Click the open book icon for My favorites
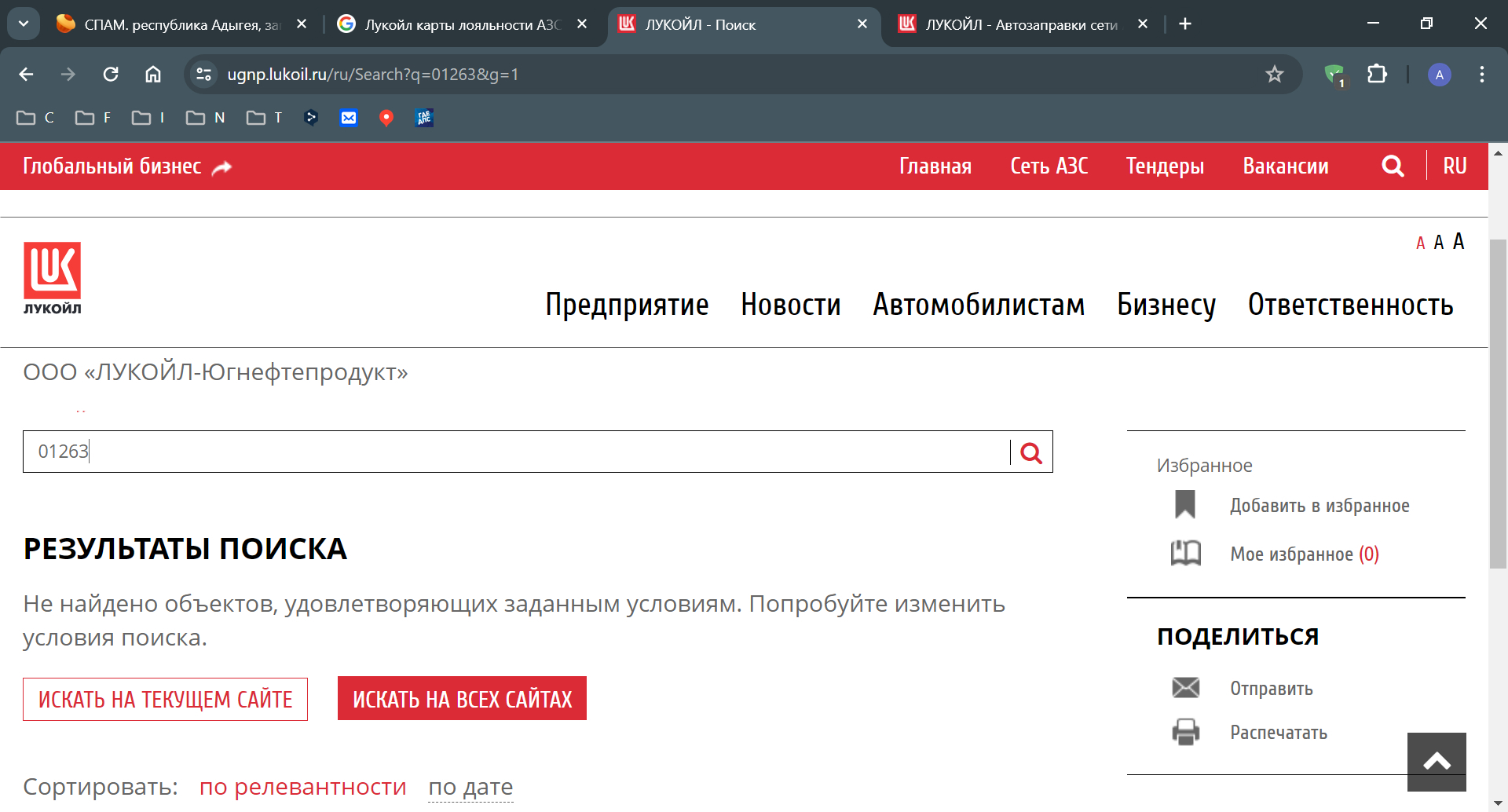Screen dimensions: 1508x812 (1186, 554)
